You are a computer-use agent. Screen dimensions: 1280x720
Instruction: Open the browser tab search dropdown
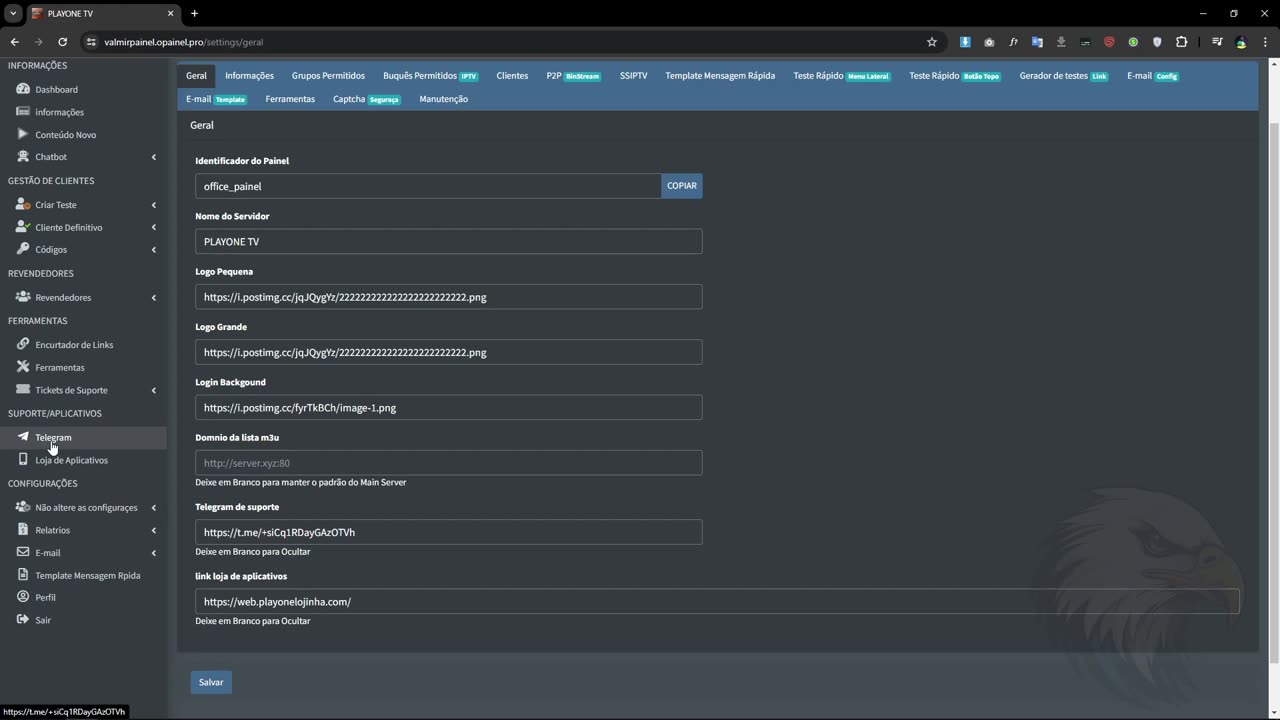click(13, 13)
